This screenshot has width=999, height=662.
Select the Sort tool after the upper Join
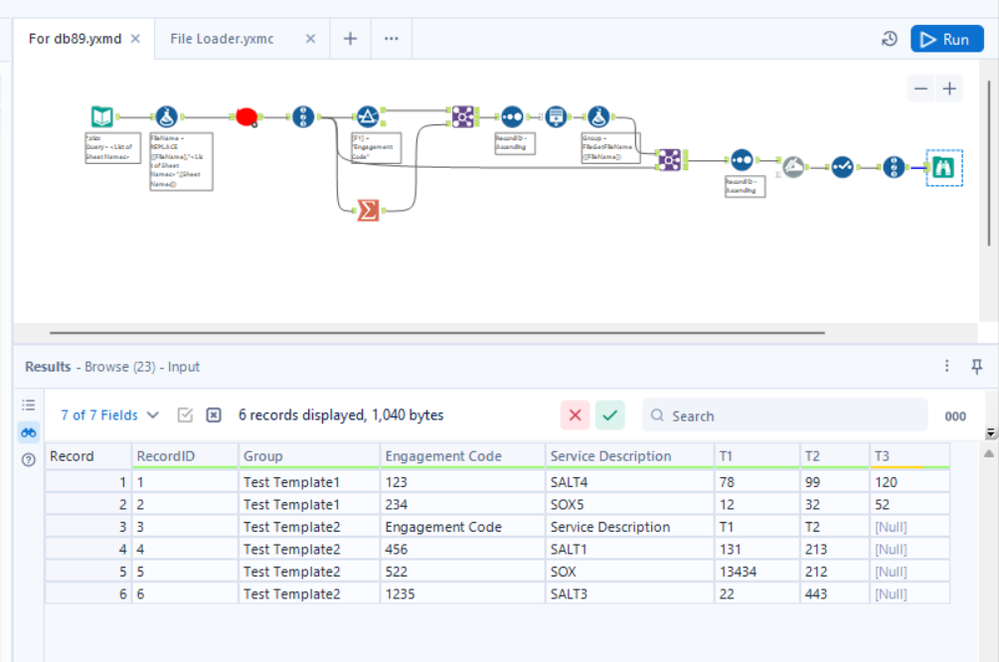click(x=512, y=117)
